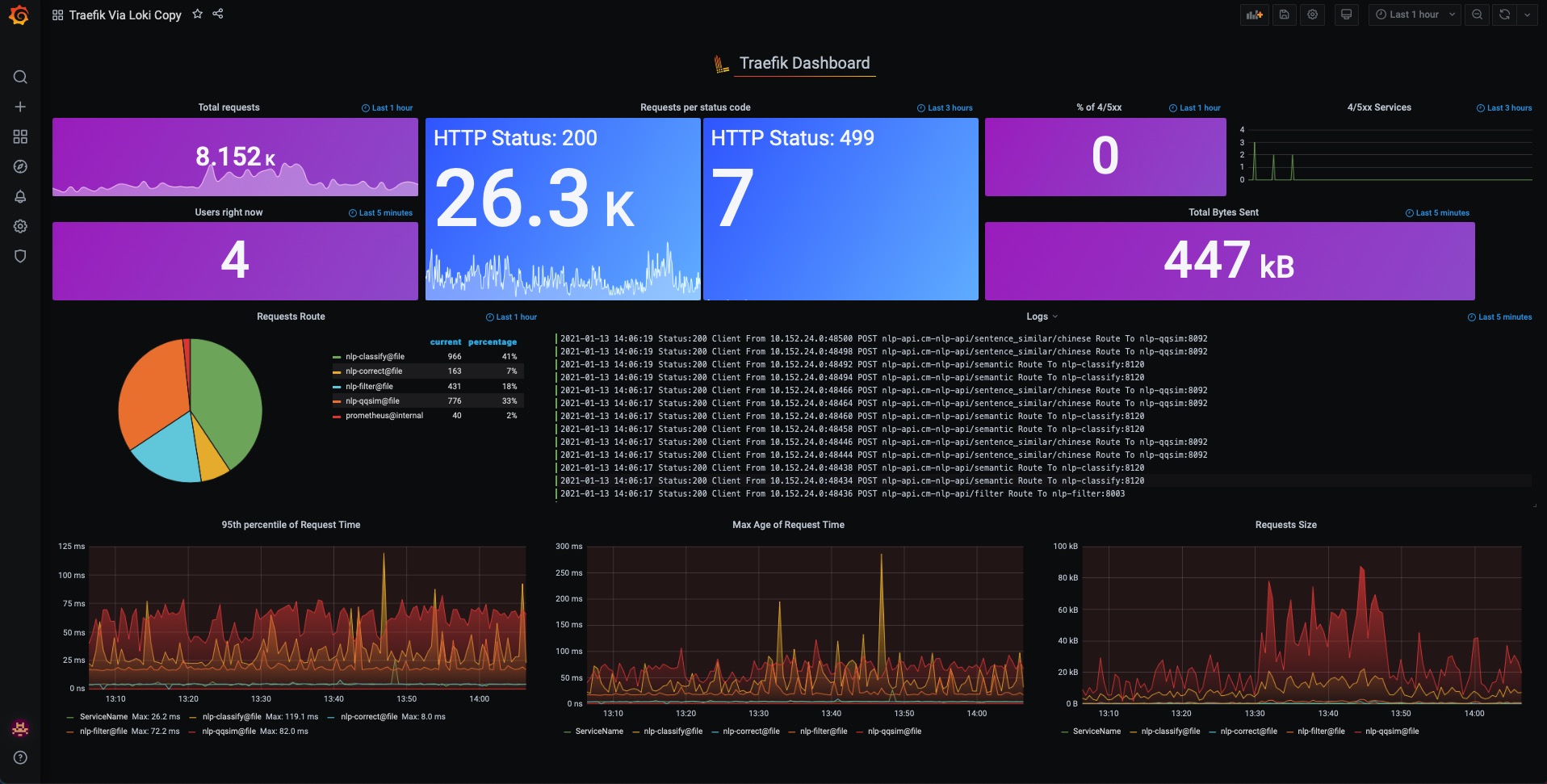1547x784 pixels.
Task: Toggle nlp-qqsim@file series in Requests Size legend
Action: point(1392,732)
